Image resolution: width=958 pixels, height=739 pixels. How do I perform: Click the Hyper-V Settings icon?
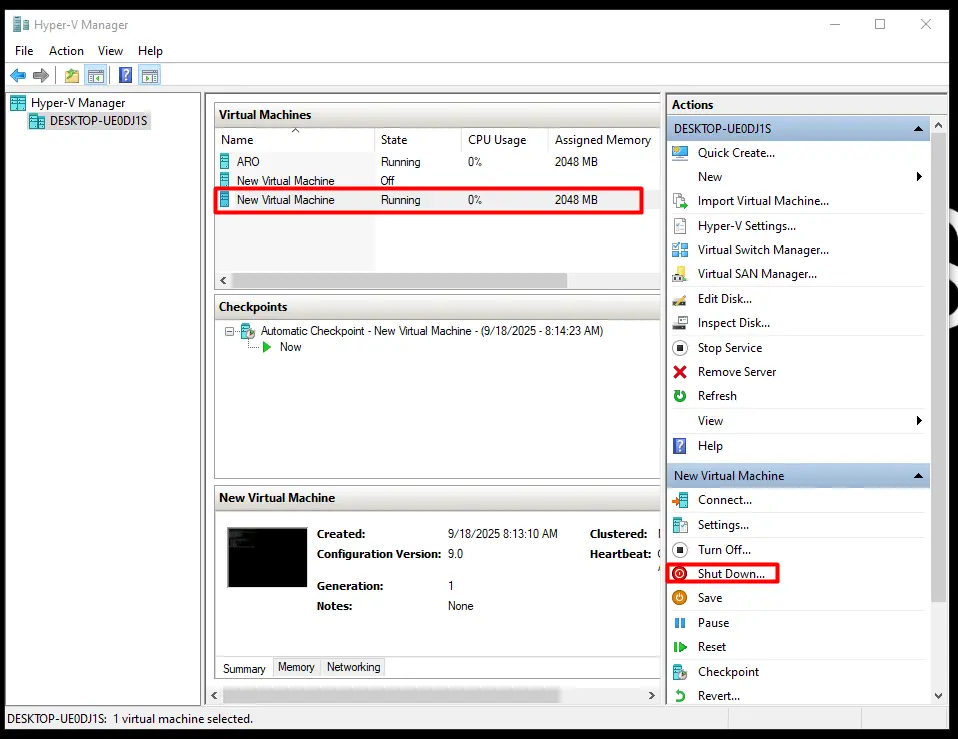coord(680,226)
